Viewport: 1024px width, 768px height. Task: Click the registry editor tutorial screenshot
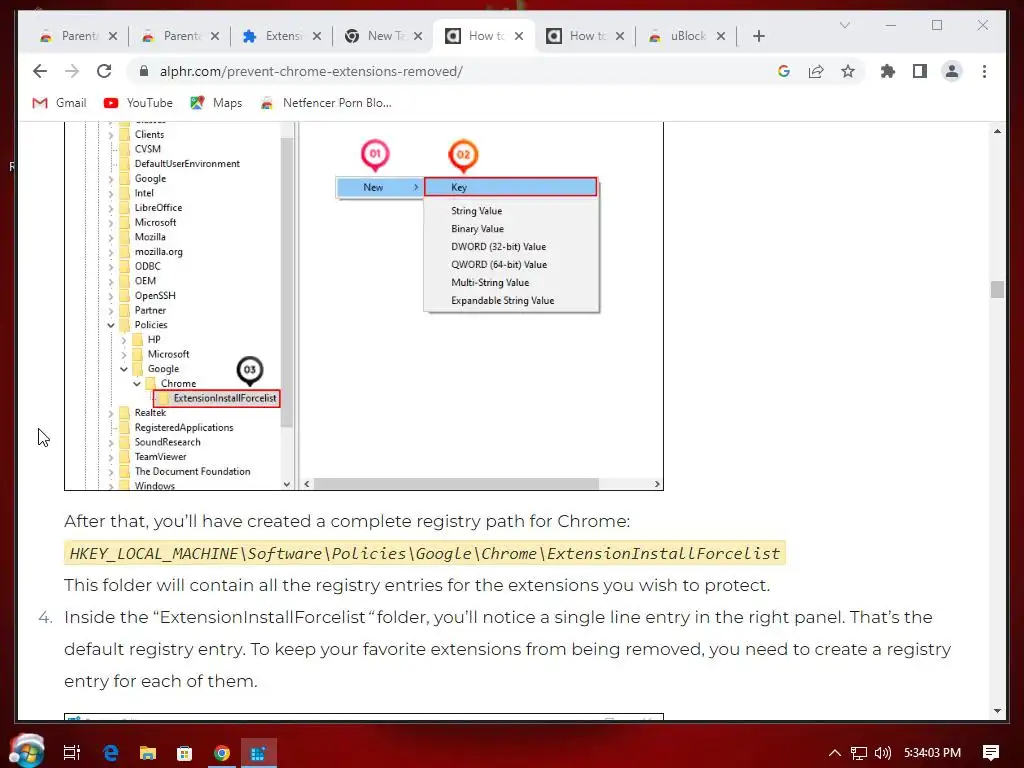(x=364, y=306)
